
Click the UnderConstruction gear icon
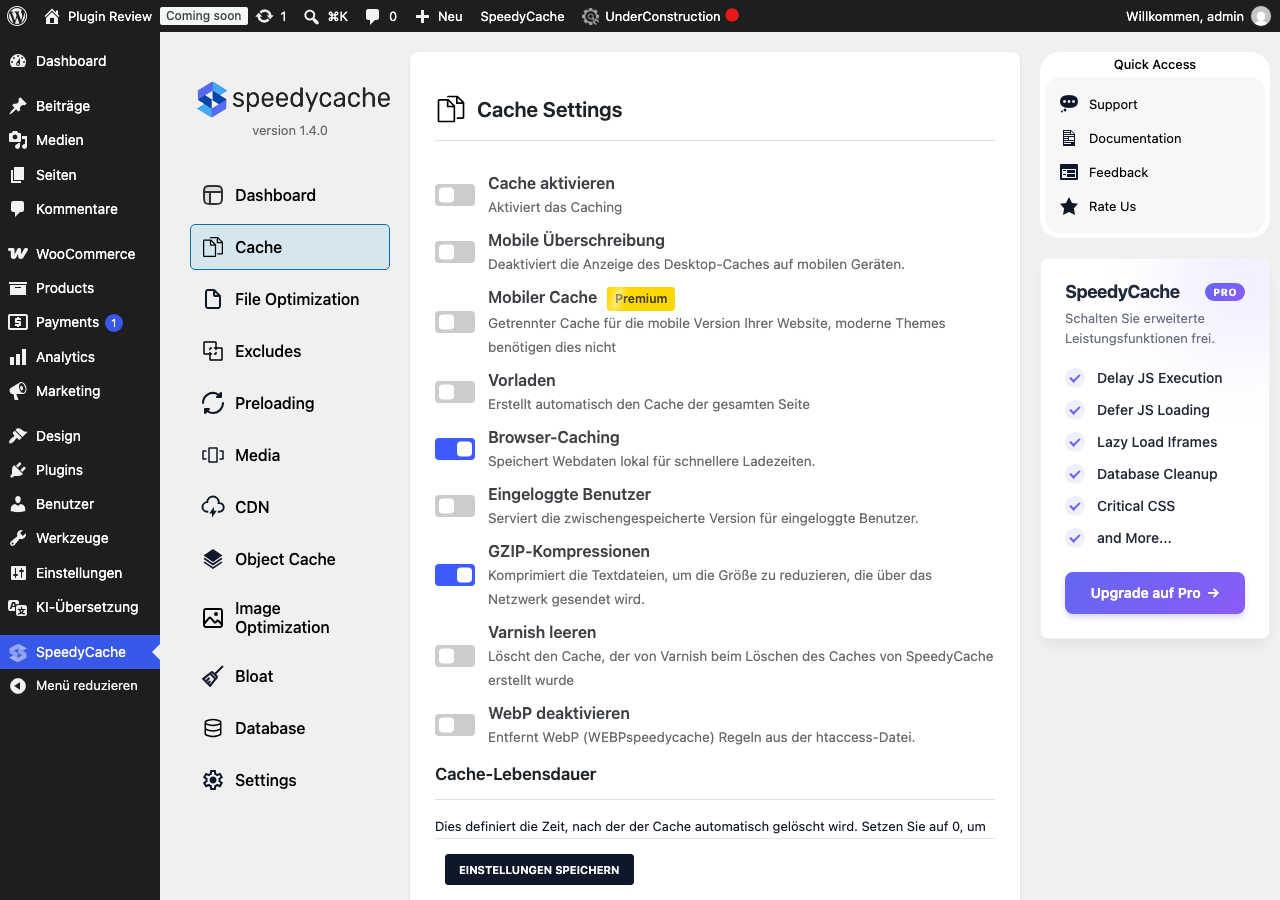pyautogui.click(x=591, y=17)
